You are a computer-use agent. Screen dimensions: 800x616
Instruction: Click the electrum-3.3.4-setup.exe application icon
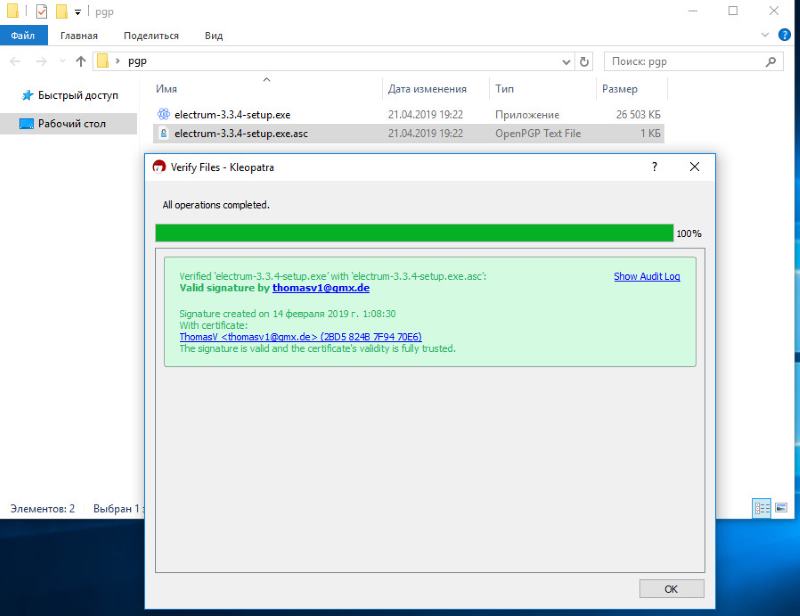tap(163, 114)
